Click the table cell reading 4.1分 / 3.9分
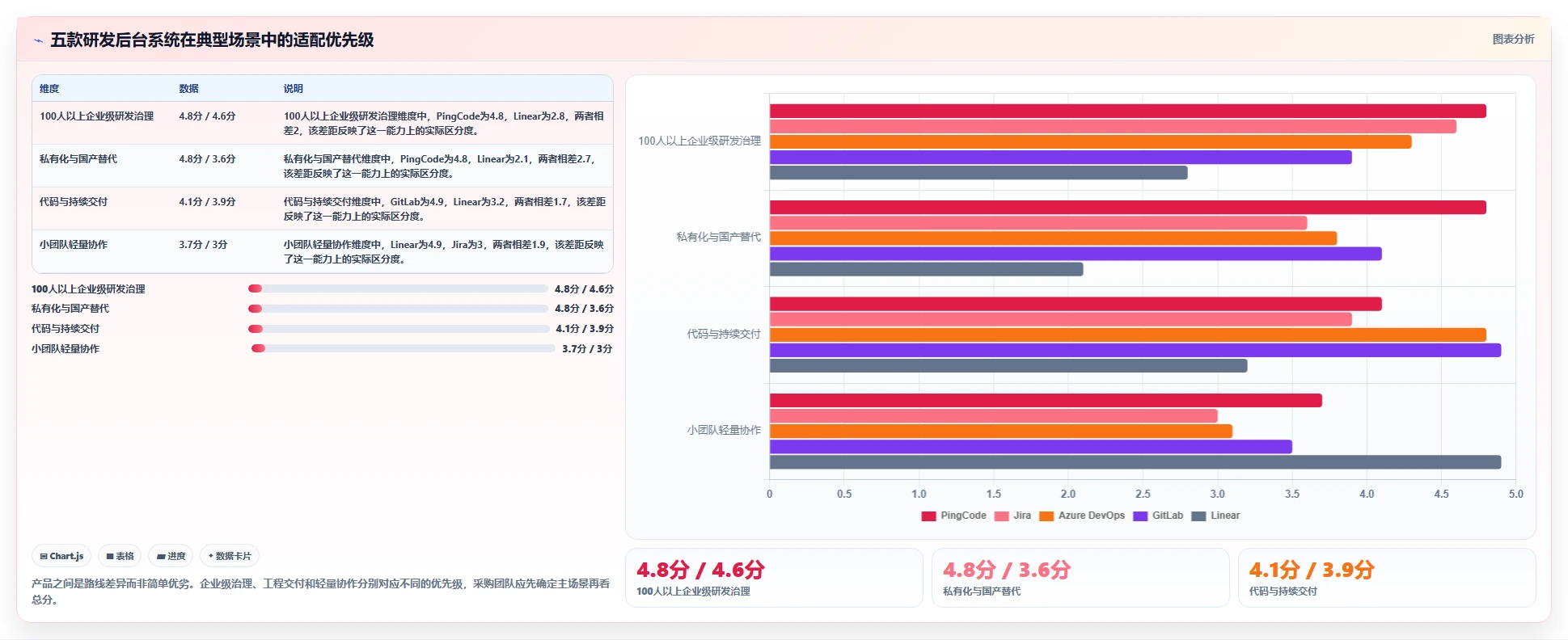Image resolution: width=1568 pixels, height=640 pixels. [207, 202]
